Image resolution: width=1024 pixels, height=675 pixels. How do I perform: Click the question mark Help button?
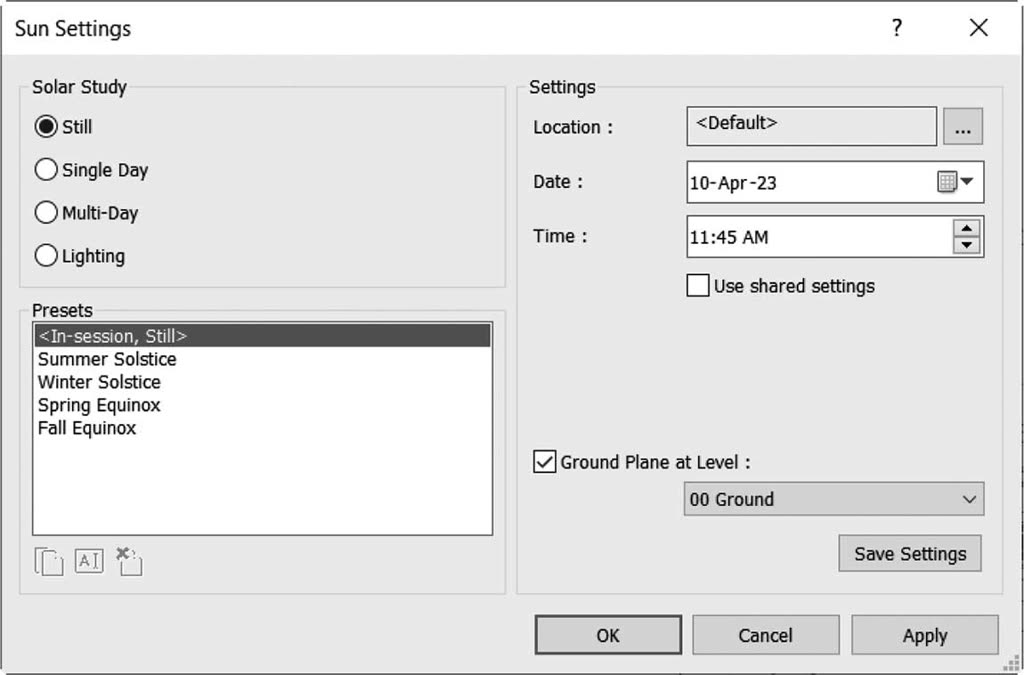tap(897, 27)
